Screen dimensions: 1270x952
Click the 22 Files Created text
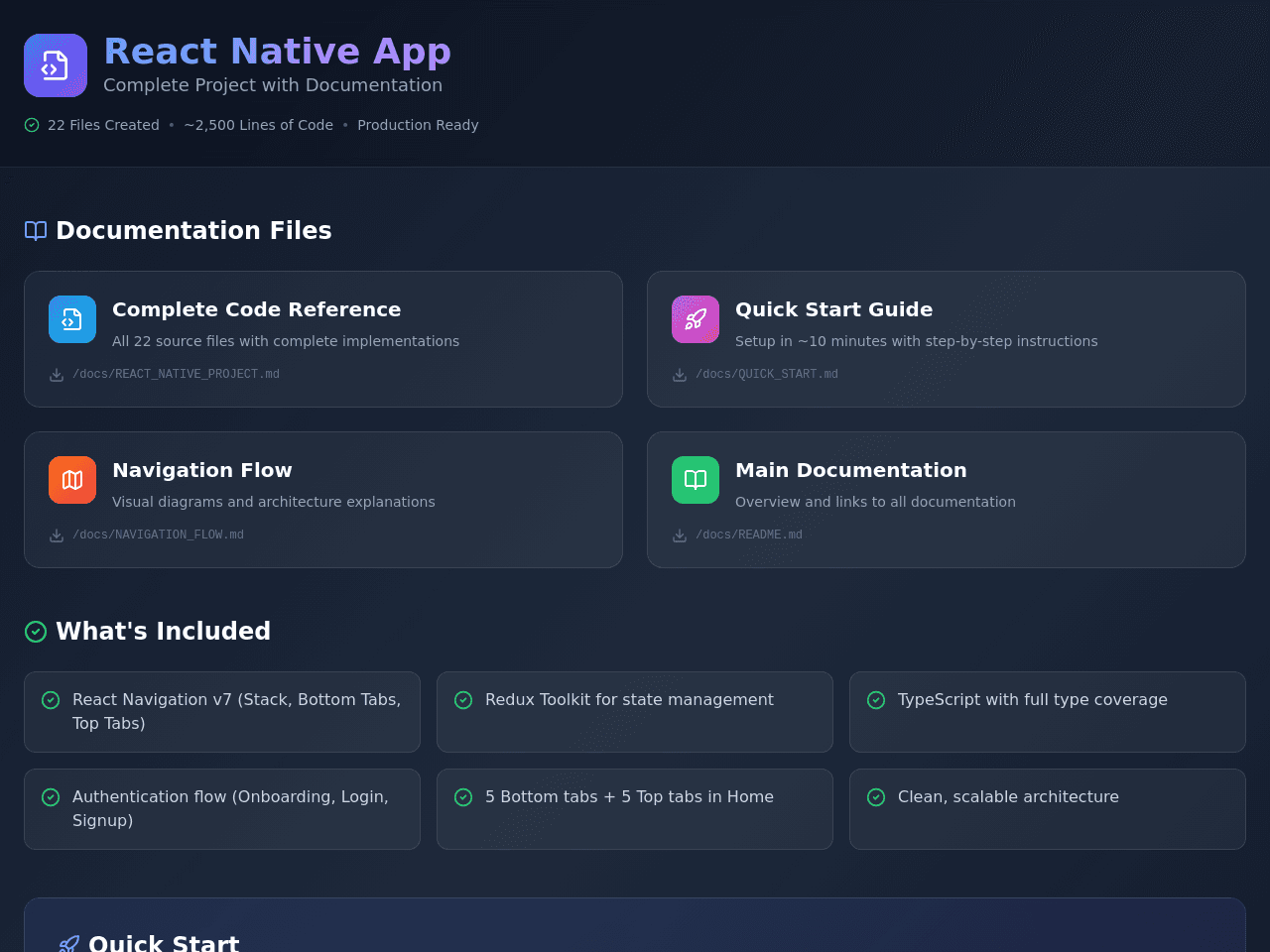103,125
